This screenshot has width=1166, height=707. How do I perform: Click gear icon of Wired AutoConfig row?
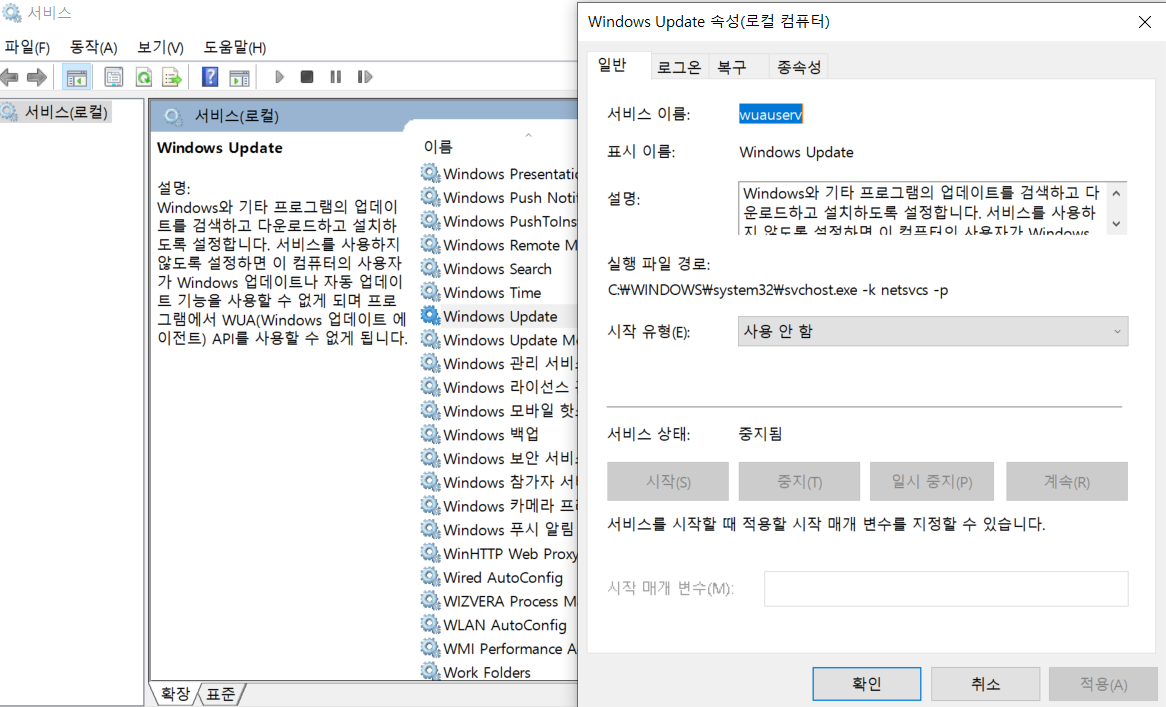(x=430, y=576)
